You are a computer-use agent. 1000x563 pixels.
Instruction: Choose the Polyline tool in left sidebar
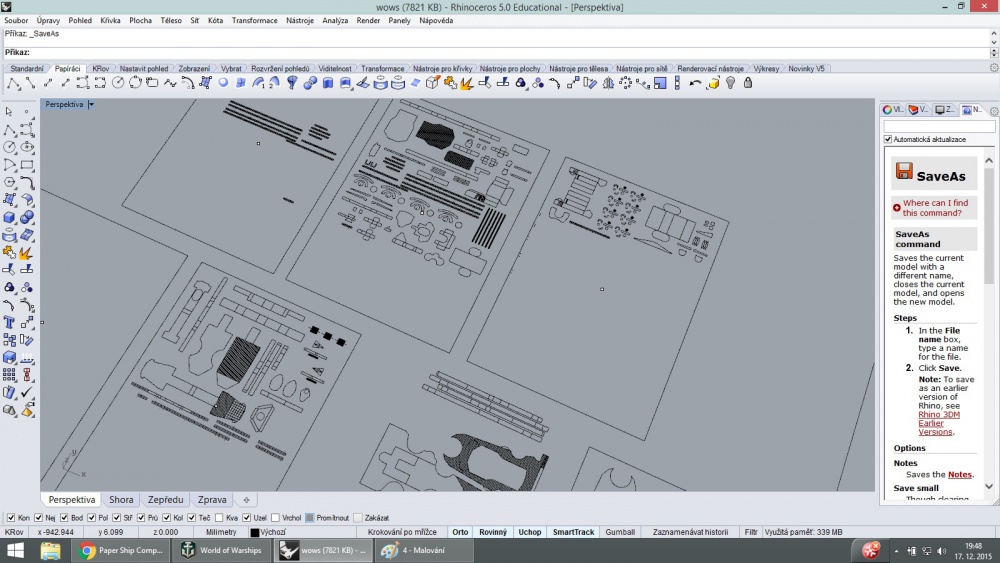click(x=9, y=130)
